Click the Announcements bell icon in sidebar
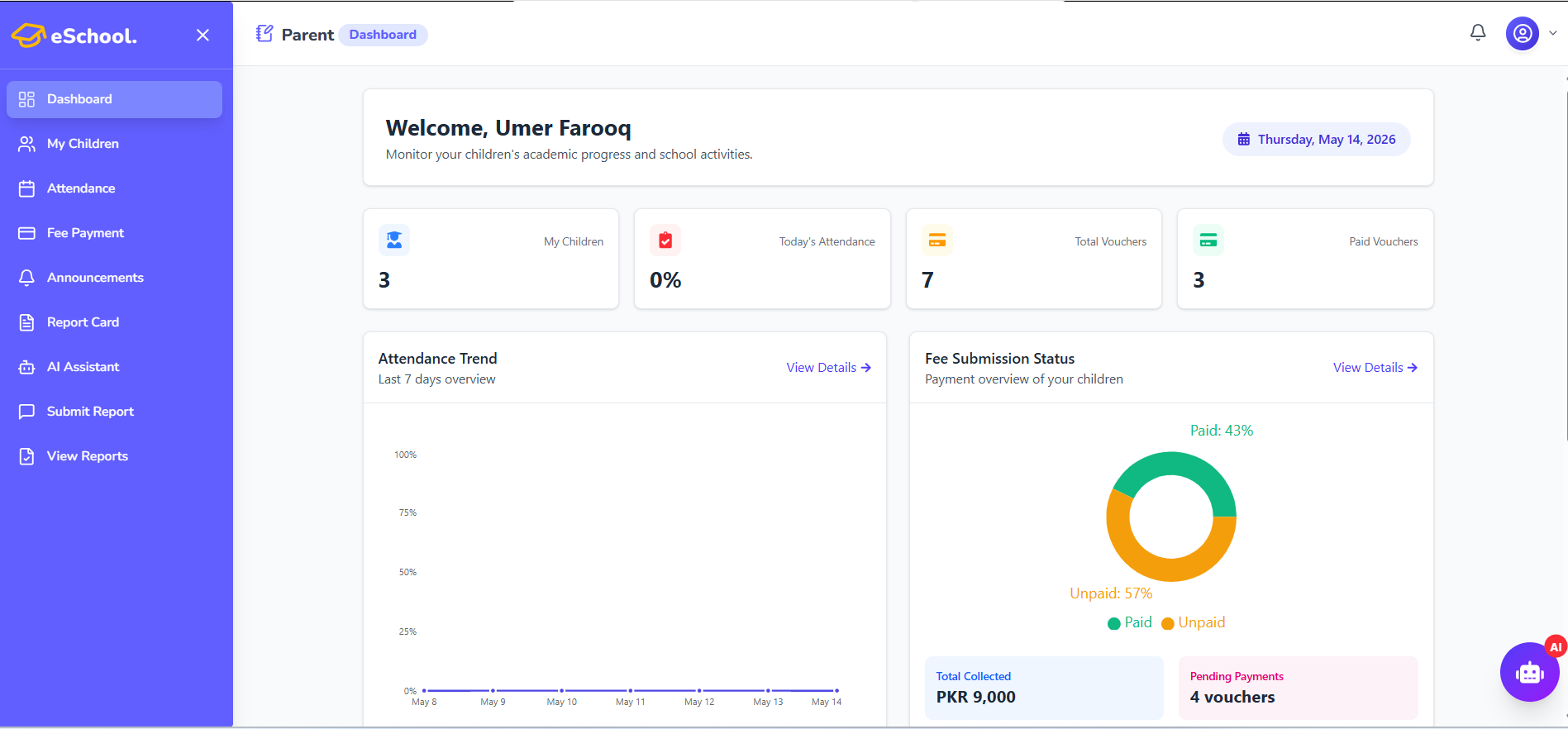Viewport: 1568px width, 729px height. coord(26,278)
